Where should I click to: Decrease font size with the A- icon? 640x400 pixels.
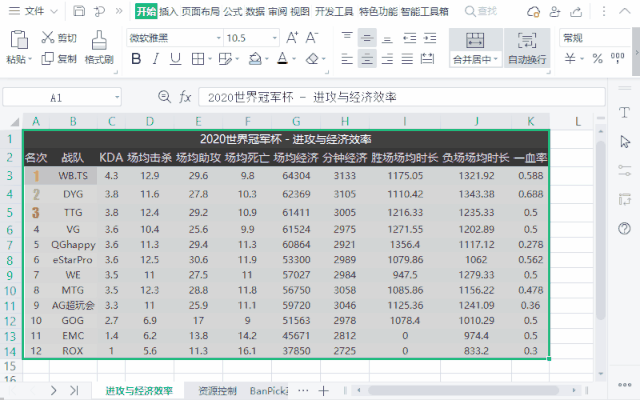(x=312, y=38)
